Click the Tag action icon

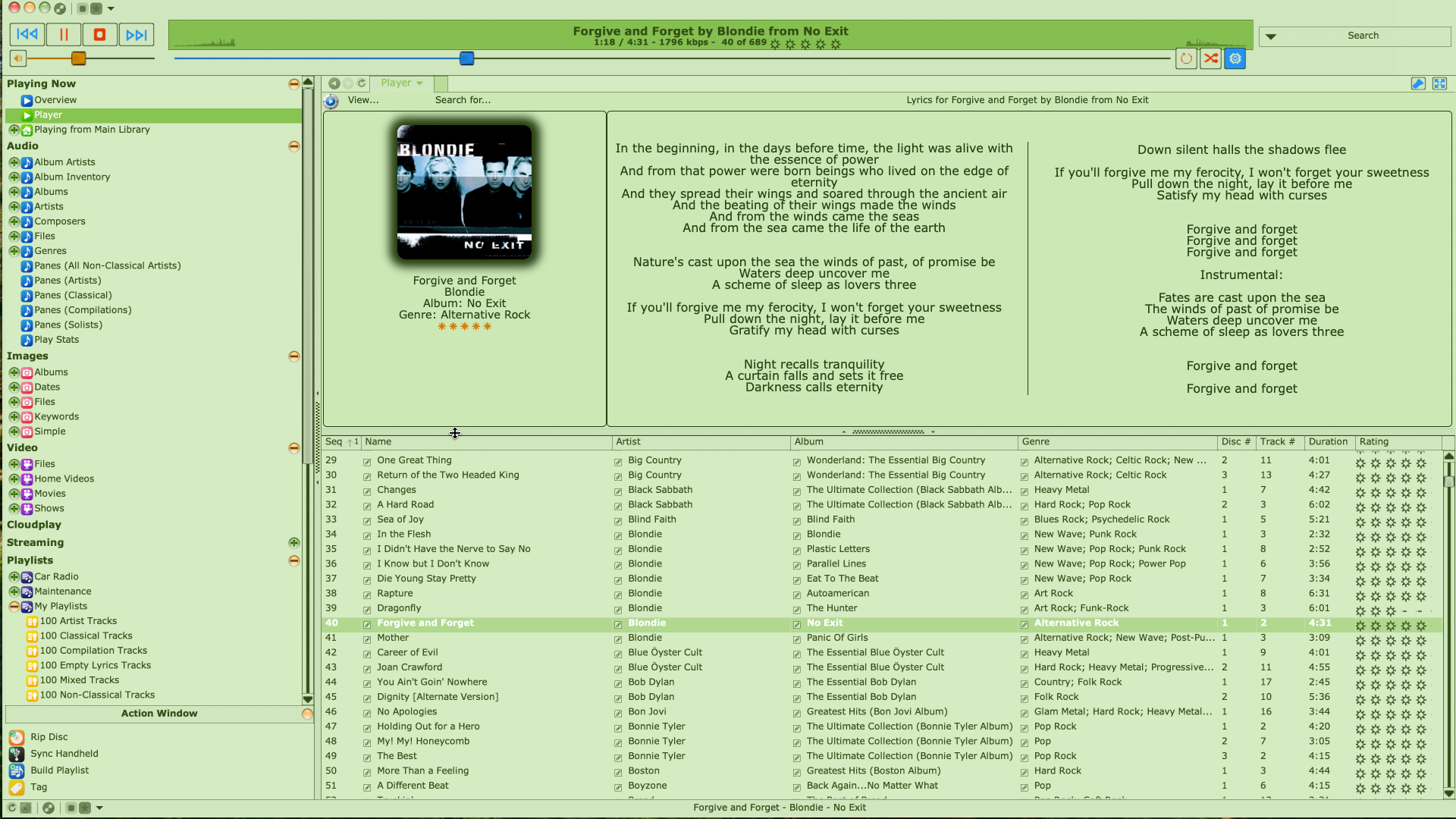click(17, 787)
